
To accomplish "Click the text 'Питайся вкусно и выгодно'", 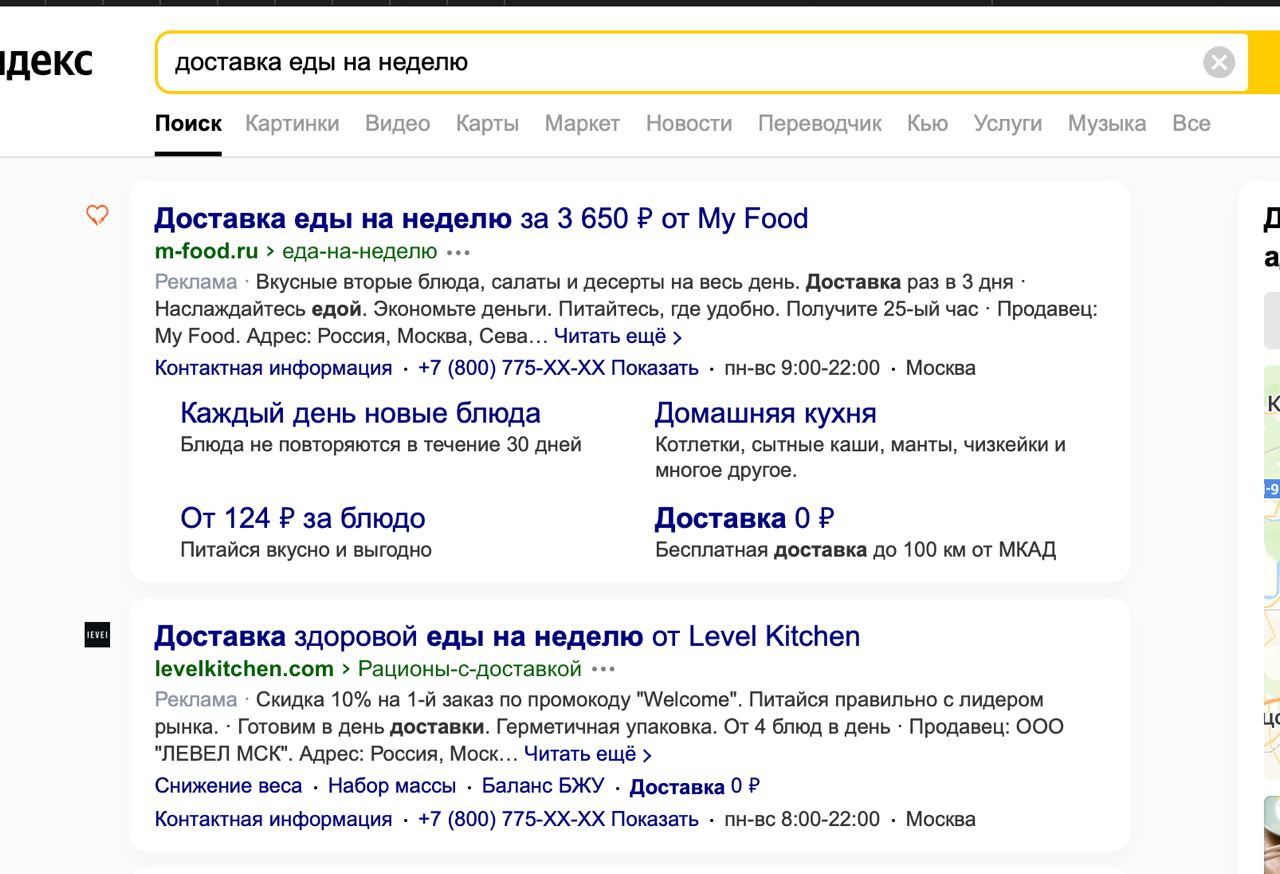I will 306,550.
